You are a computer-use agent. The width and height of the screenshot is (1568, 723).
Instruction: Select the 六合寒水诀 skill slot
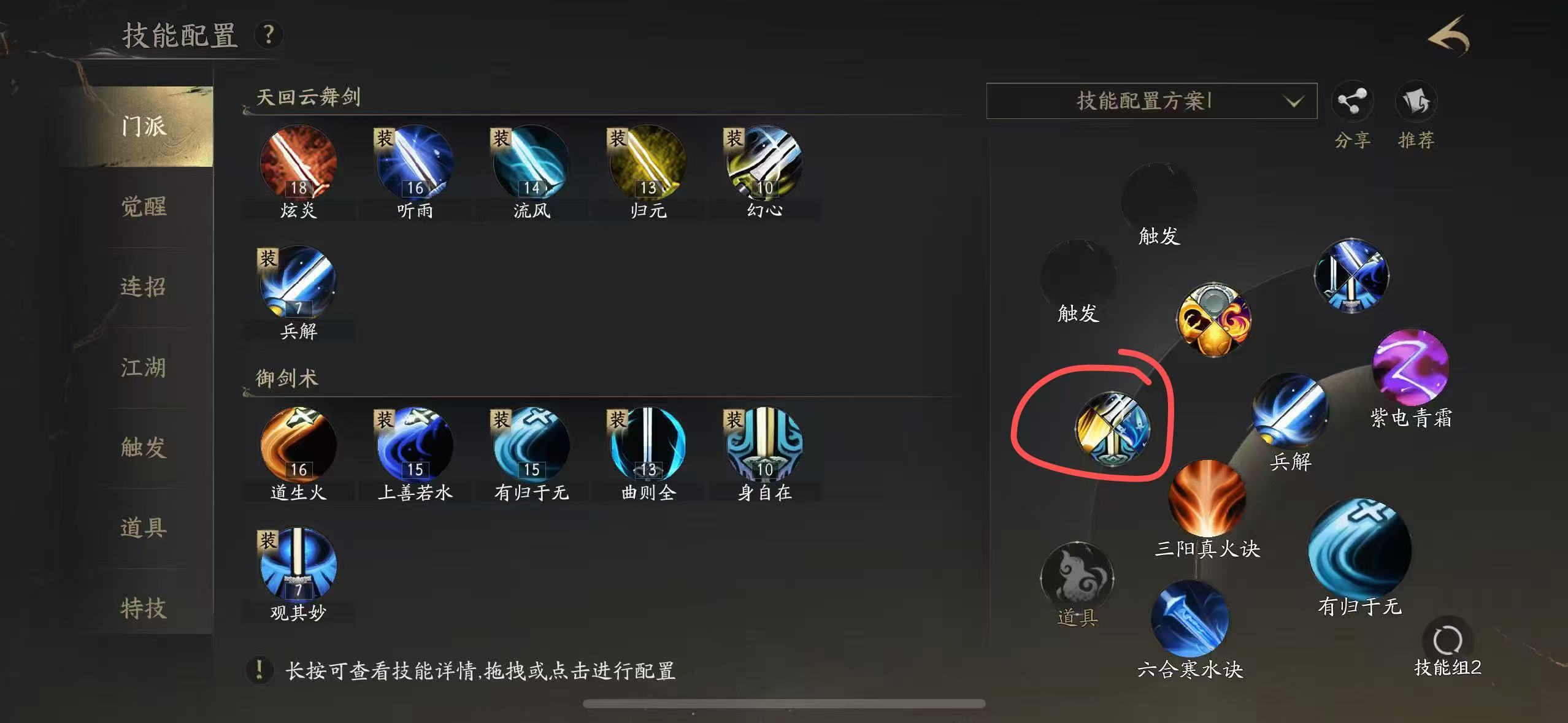pyautogui.click(x=1190, y=618)
